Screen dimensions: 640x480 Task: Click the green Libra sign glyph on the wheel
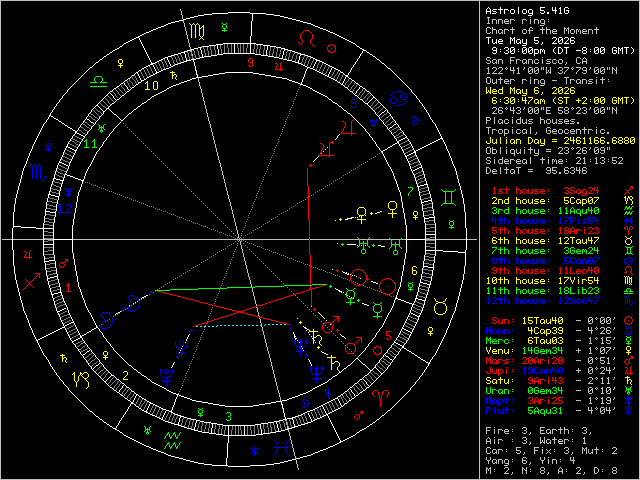click(98, 80)
